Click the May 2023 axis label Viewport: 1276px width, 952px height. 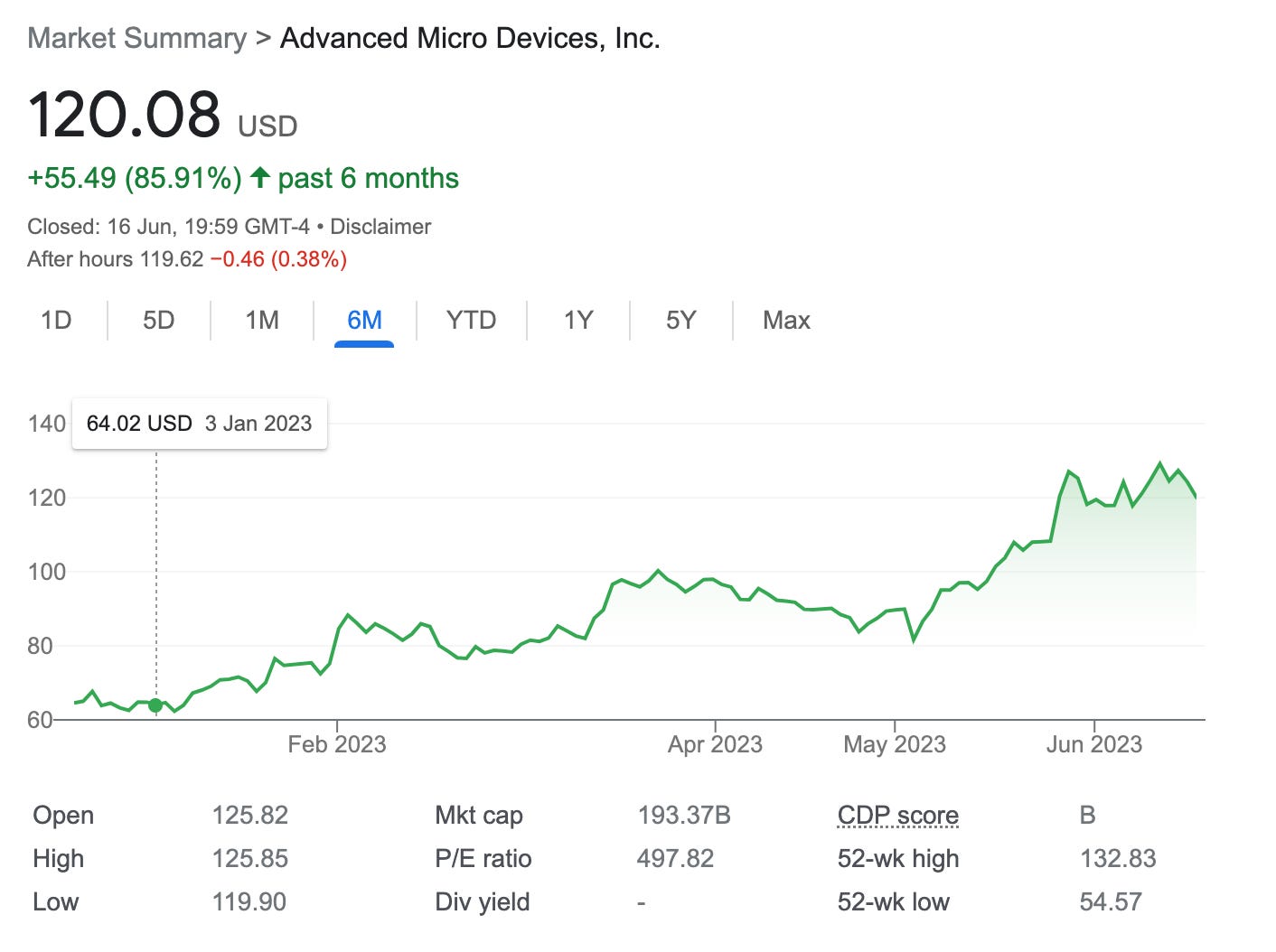895,744
